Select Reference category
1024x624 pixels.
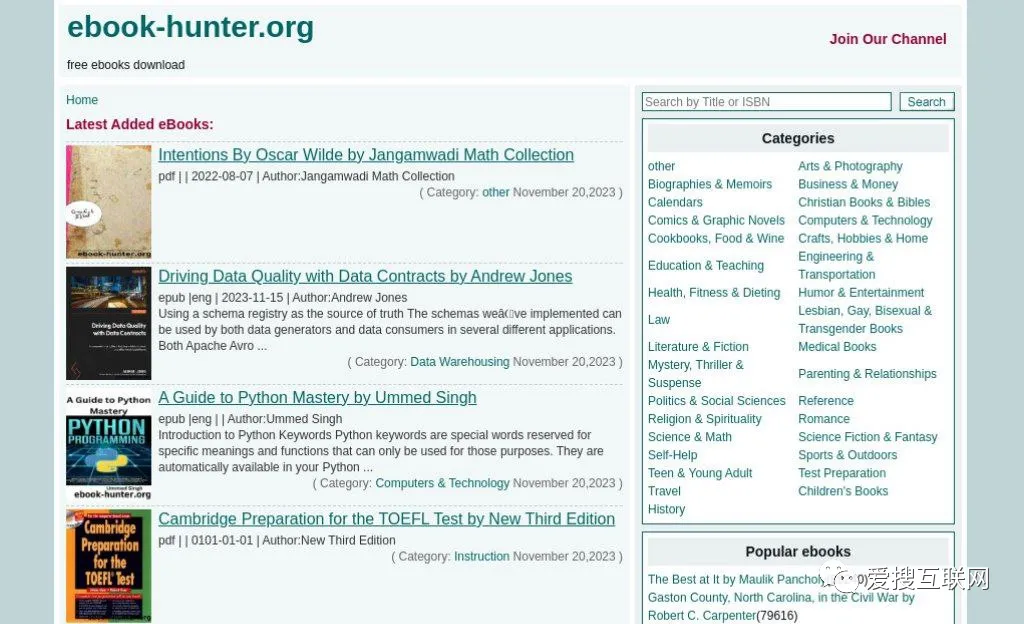(x=825, y=401)
